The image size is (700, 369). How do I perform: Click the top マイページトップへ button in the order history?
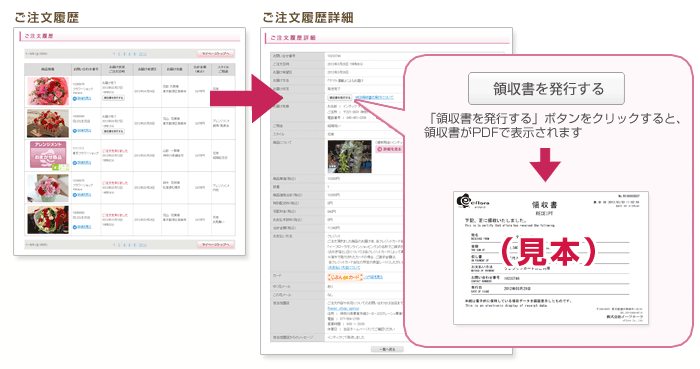coord(216,54)
